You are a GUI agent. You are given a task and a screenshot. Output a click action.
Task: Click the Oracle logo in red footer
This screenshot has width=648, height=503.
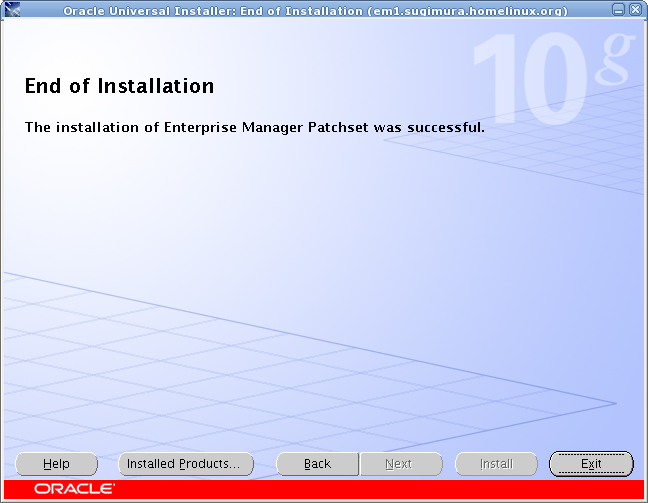coord(74,489)
